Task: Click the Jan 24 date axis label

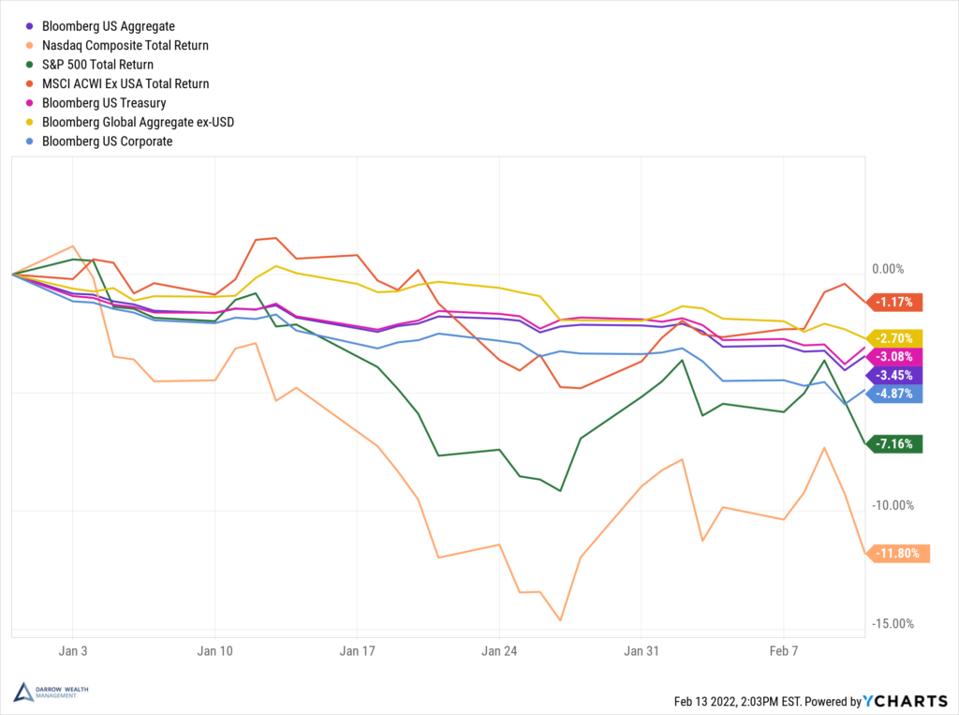Action: (x=499, y=650)
